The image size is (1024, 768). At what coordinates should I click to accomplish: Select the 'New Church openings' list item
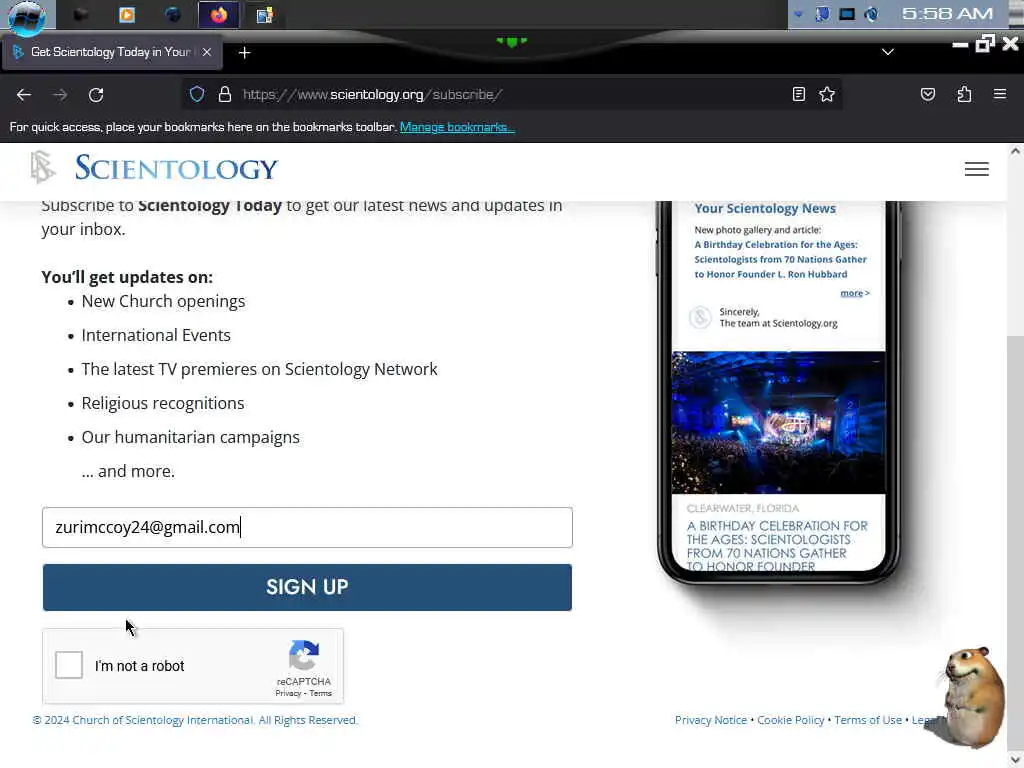pos(163,301)
